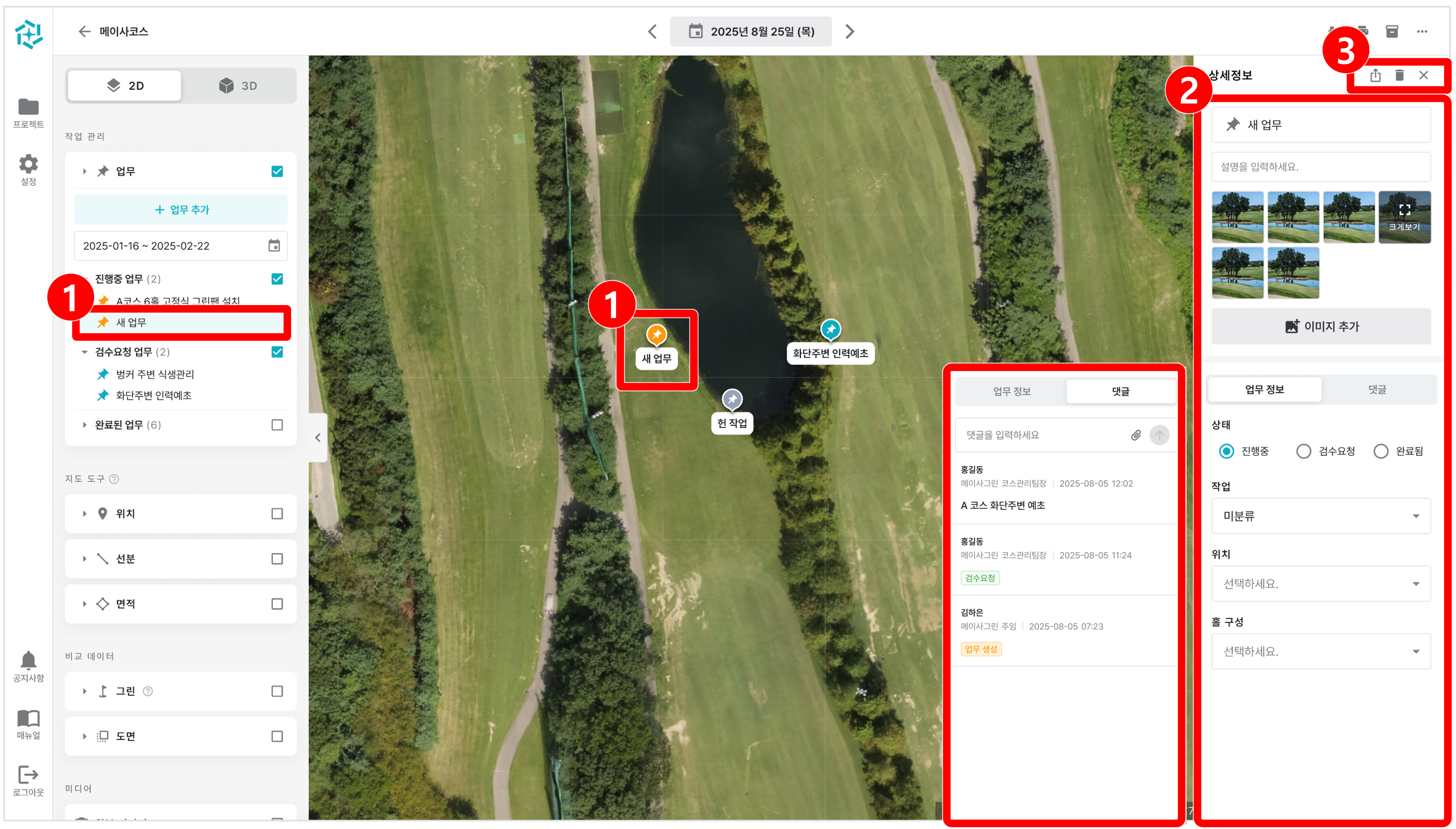Open the 홀 구성 dropdown
Image resolution: width=1456 pixels, height=829 pixels.
1320,651
